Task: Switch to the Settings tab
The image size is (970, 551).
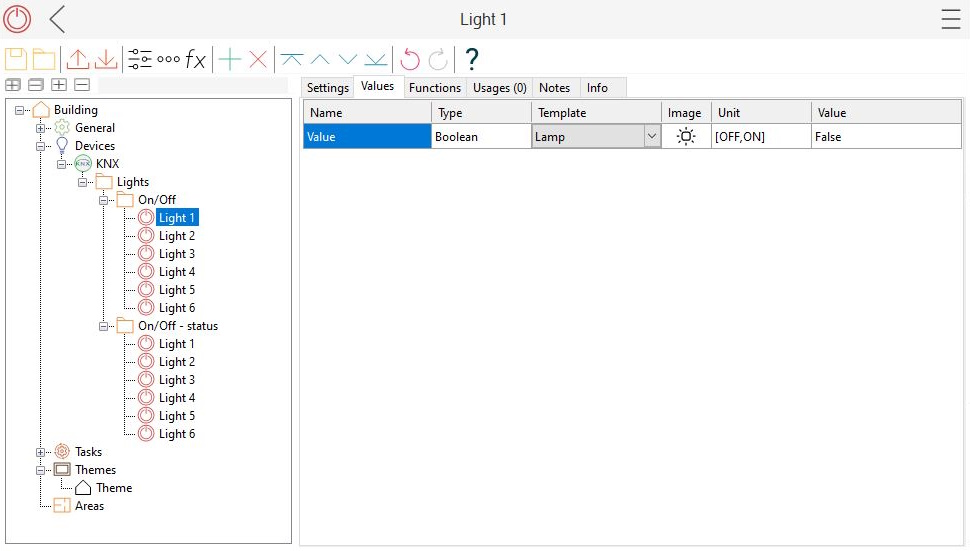Action: pyautogui.click(x=328, y=88)
